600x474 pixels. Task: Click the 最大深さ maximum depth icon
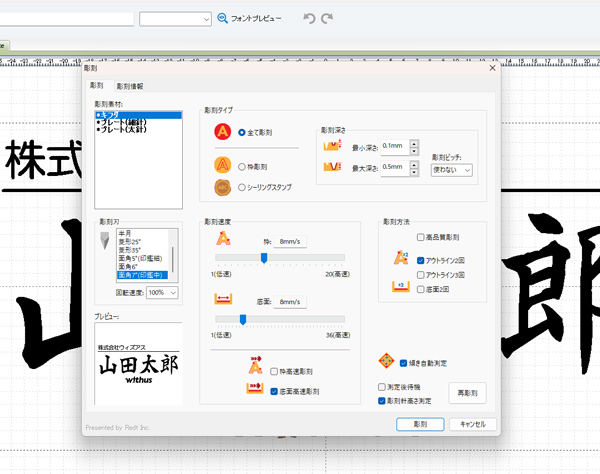pos(332,166)
